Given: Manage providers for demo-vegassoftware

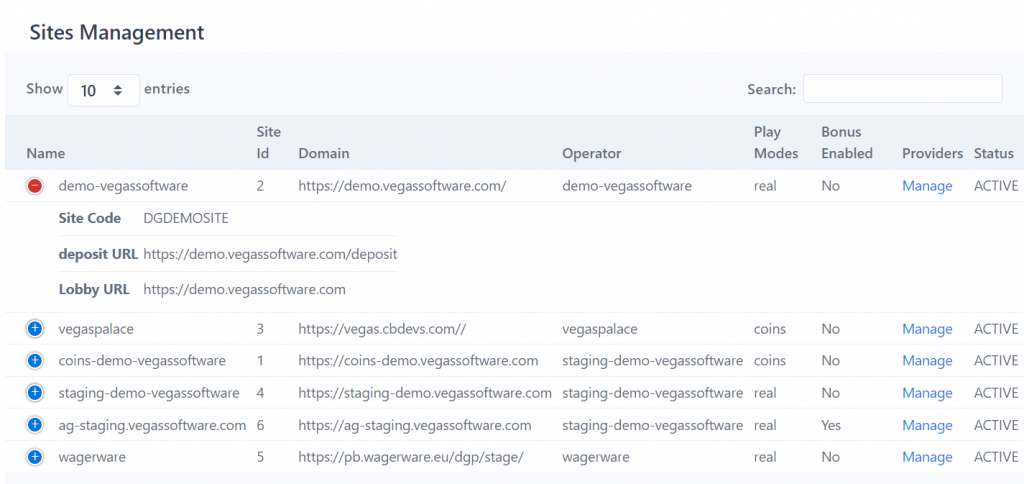Looking at the screenshot, I should click(x=927, y=186).
